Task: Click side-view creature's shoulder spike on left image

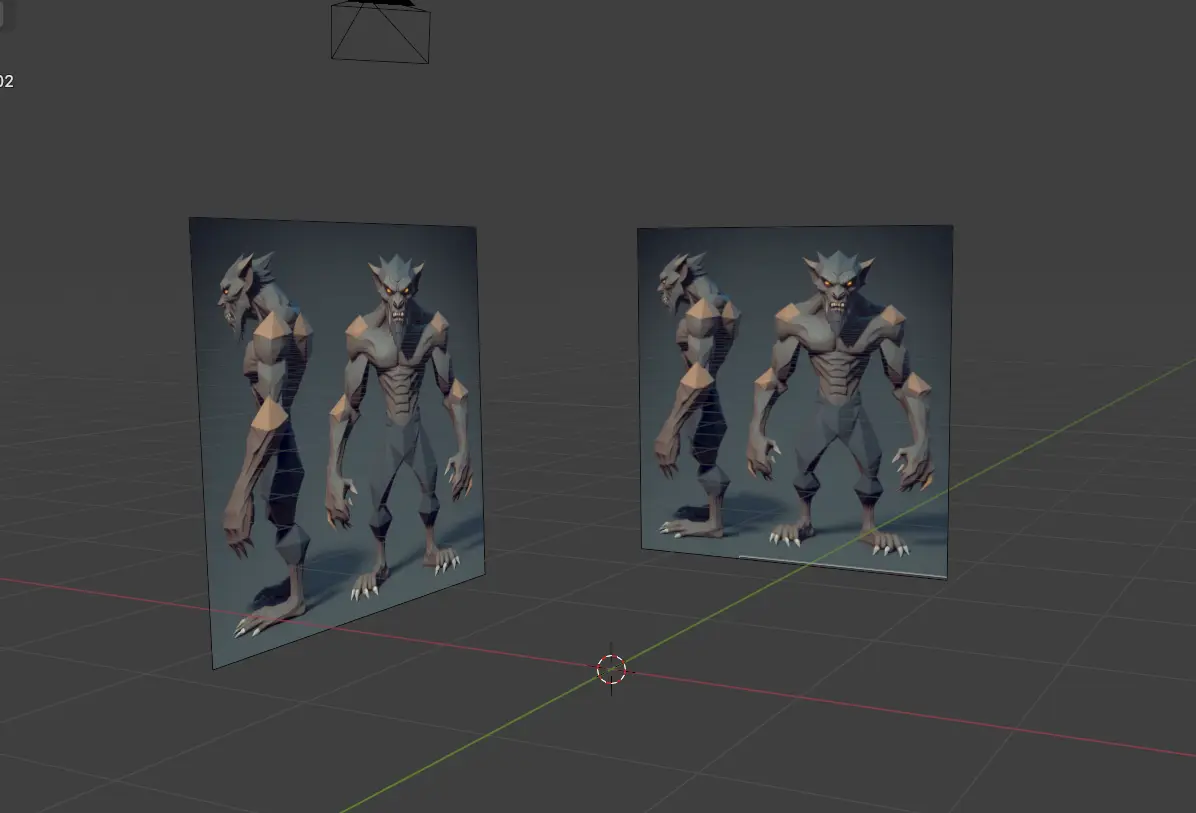Action: (273, 328)
